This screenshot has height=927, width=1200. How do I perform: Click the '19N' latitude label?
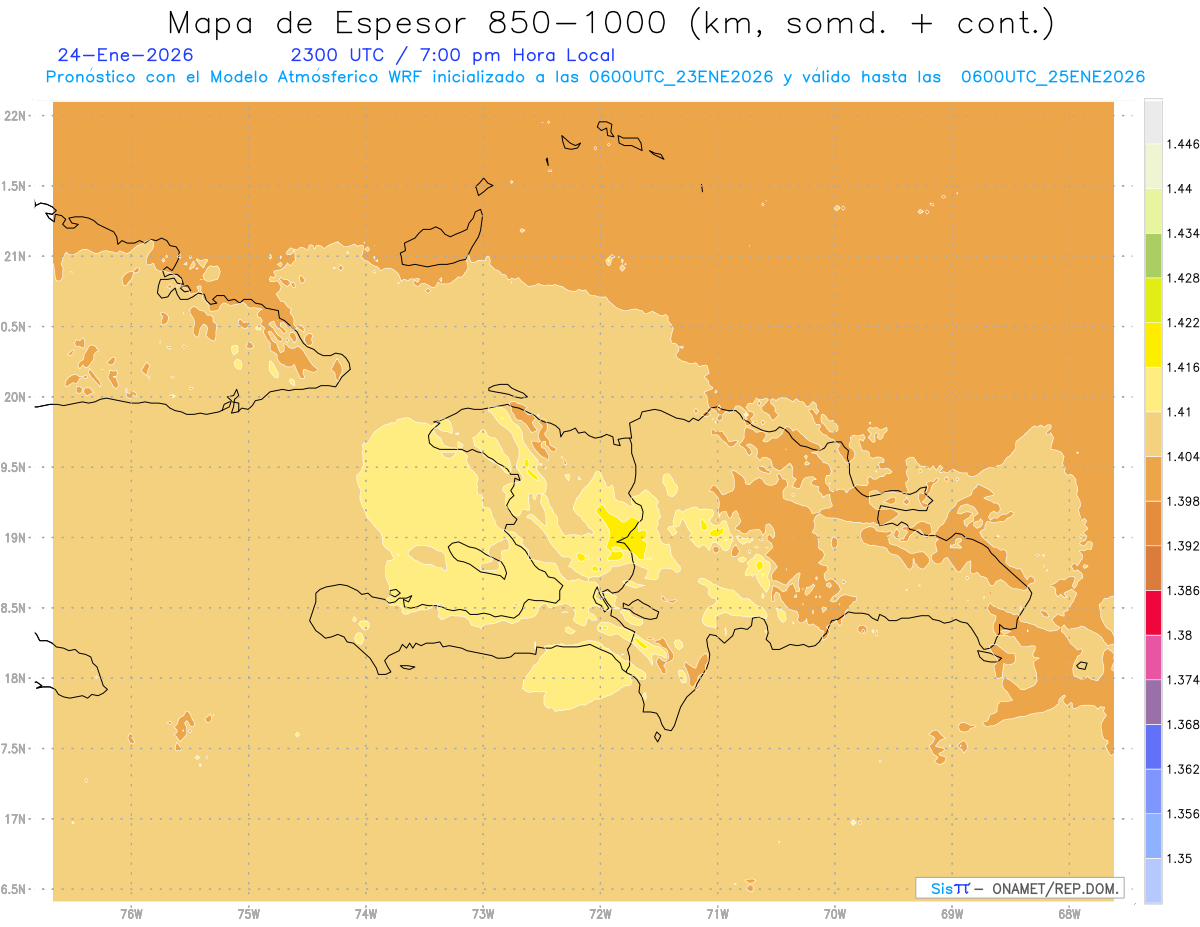(x=15, y=537)
